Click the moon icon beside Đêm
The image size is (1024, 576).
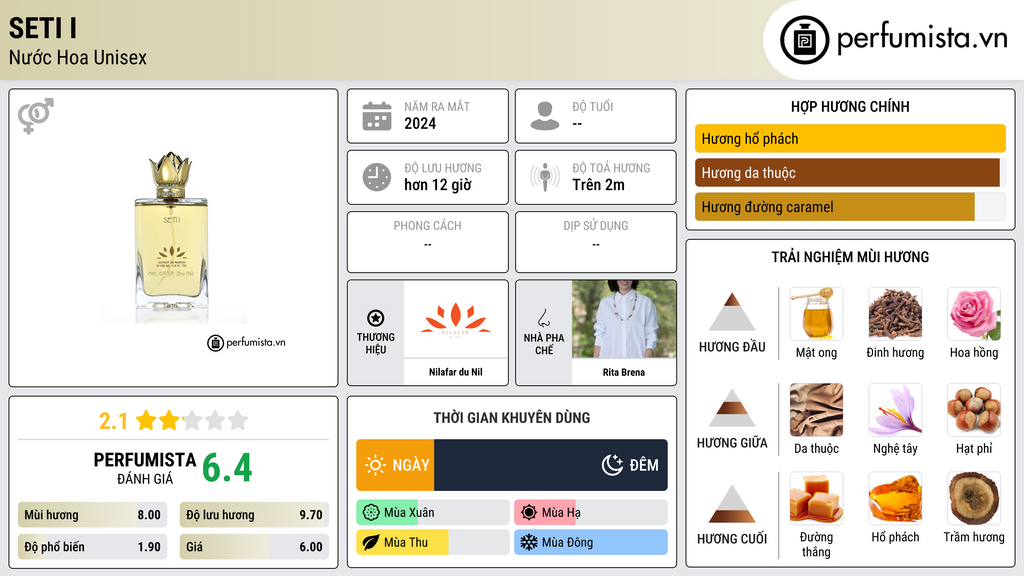[612, 465]
